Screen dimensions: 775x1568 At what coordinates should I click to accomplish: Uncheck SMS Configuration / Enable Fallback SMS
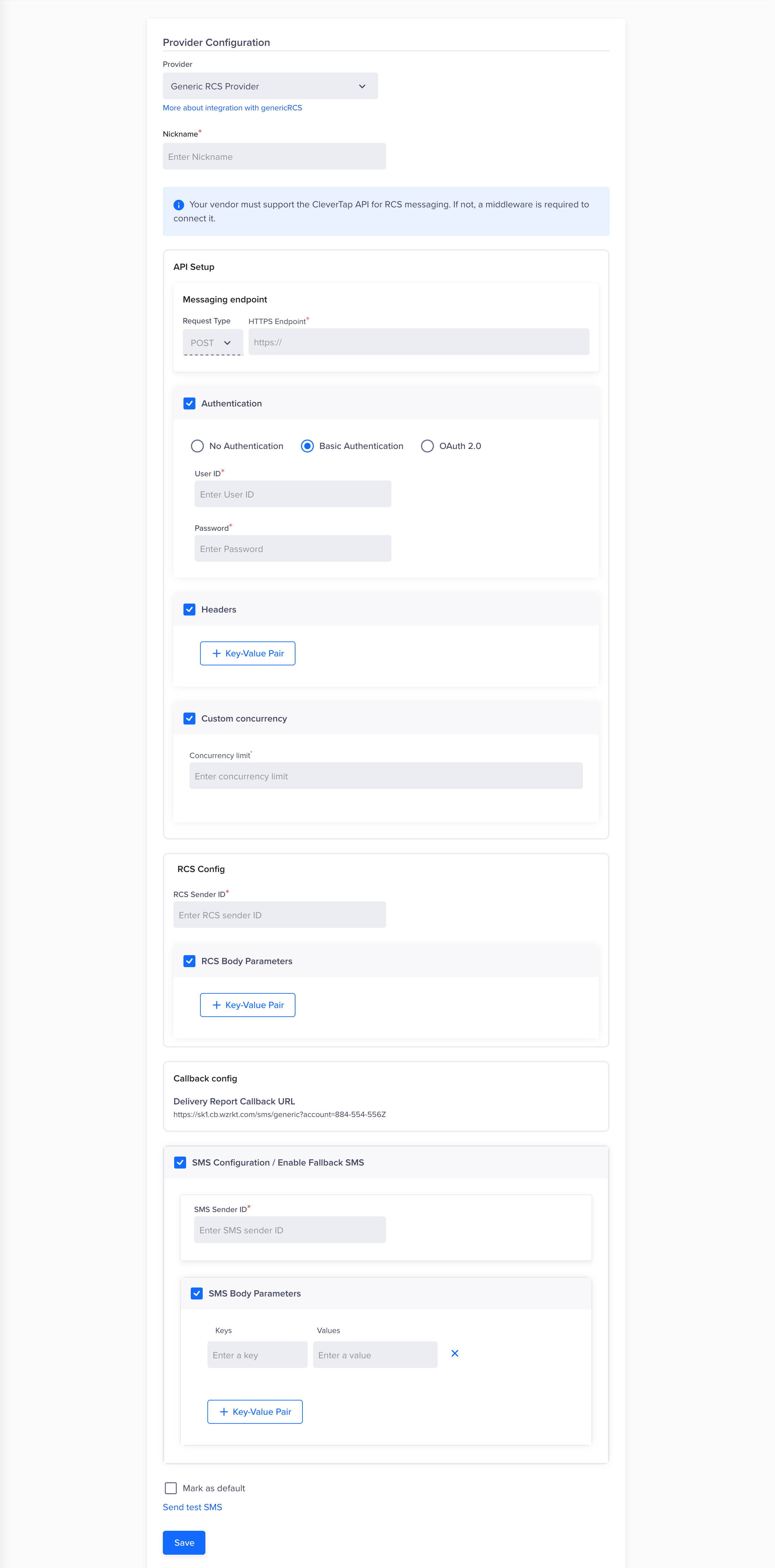[x=180, y=1163]
